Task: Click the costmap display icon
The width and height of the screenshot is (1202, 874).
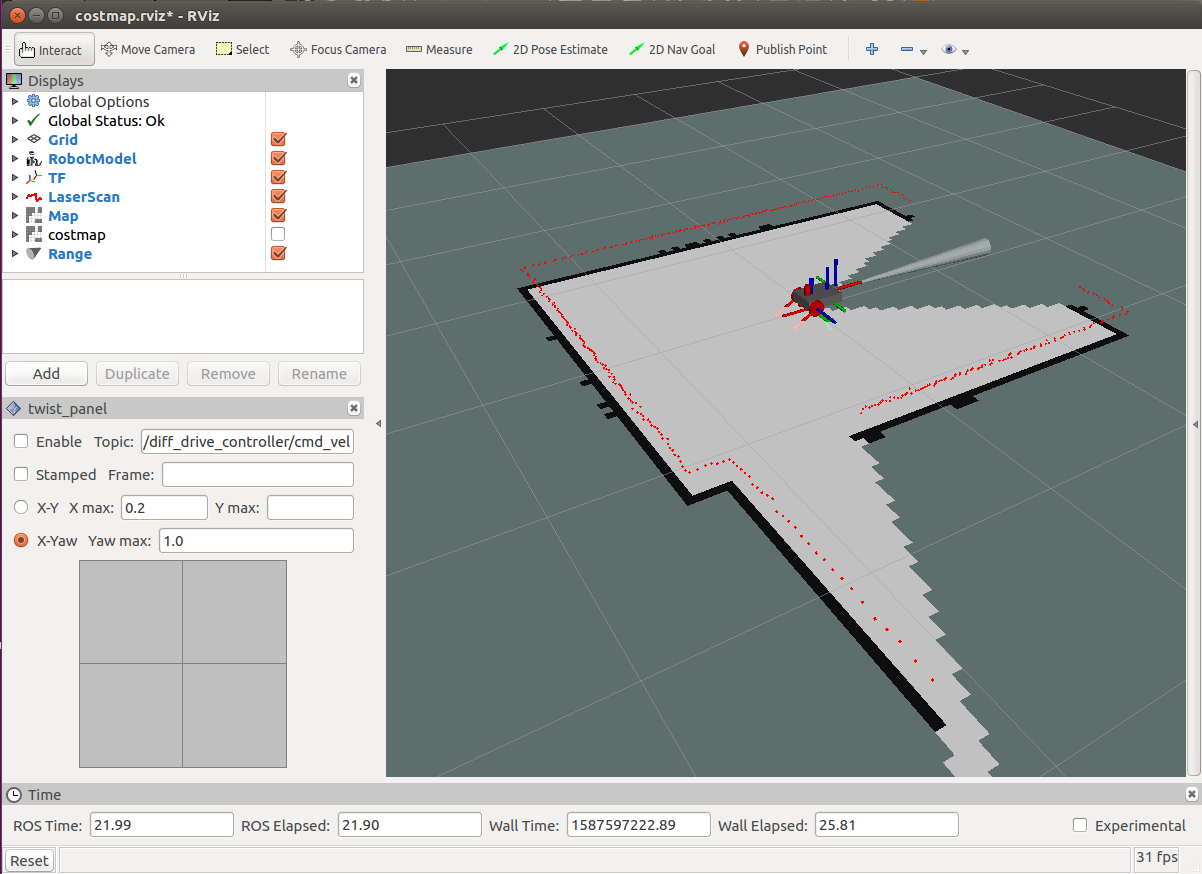Action: 34,234
